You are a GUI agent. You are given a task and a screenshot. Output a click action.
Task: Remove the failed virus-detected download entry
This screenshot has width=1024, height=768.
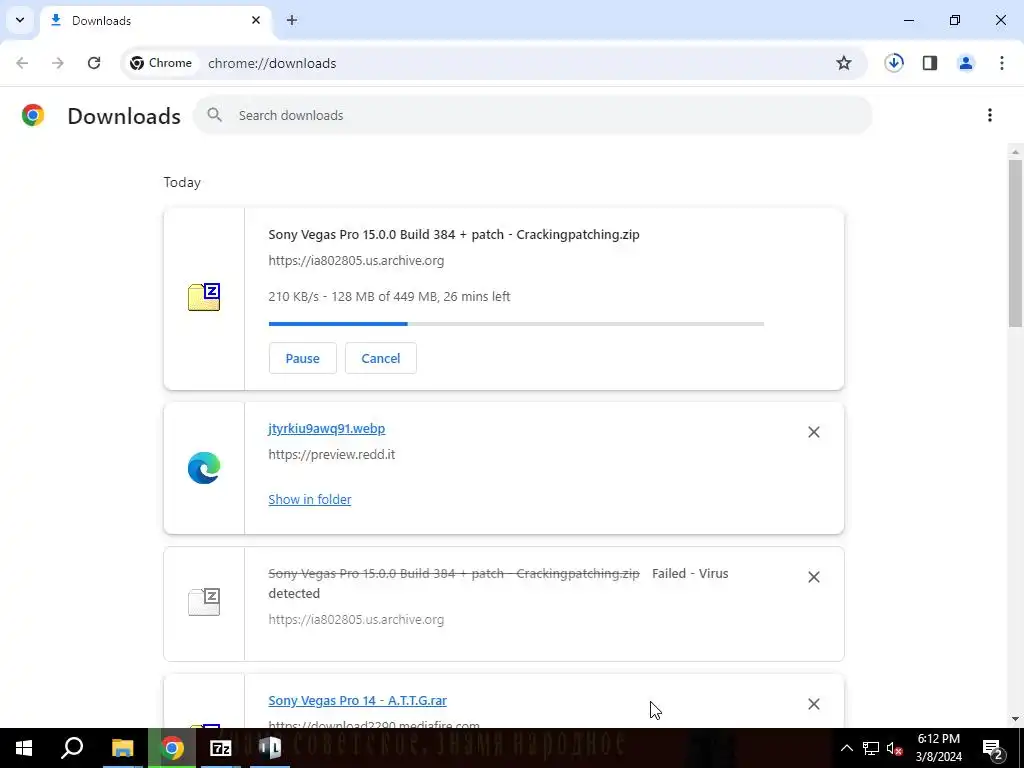(814, 577)
